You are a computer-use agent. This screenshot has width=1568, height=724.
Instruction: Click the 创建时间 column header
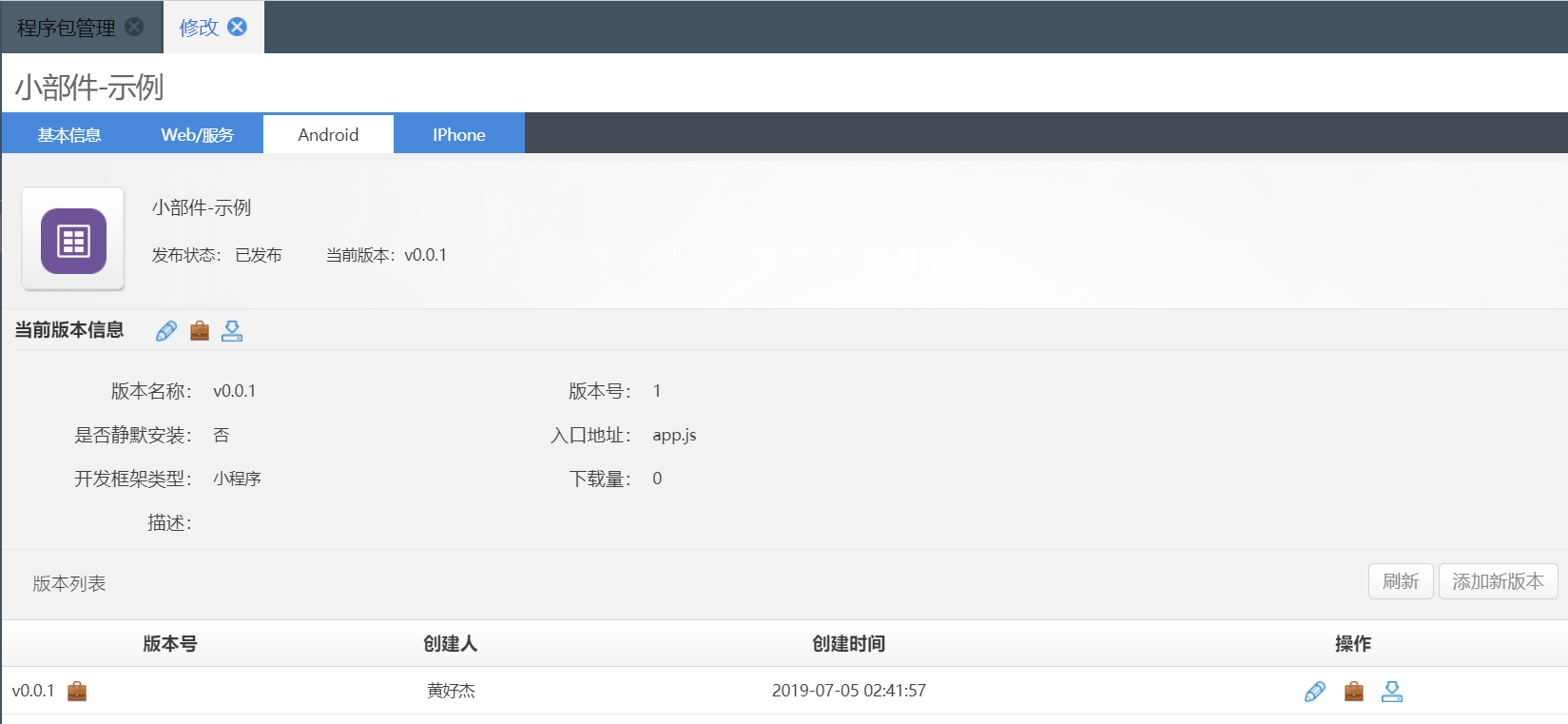(848, 644)
